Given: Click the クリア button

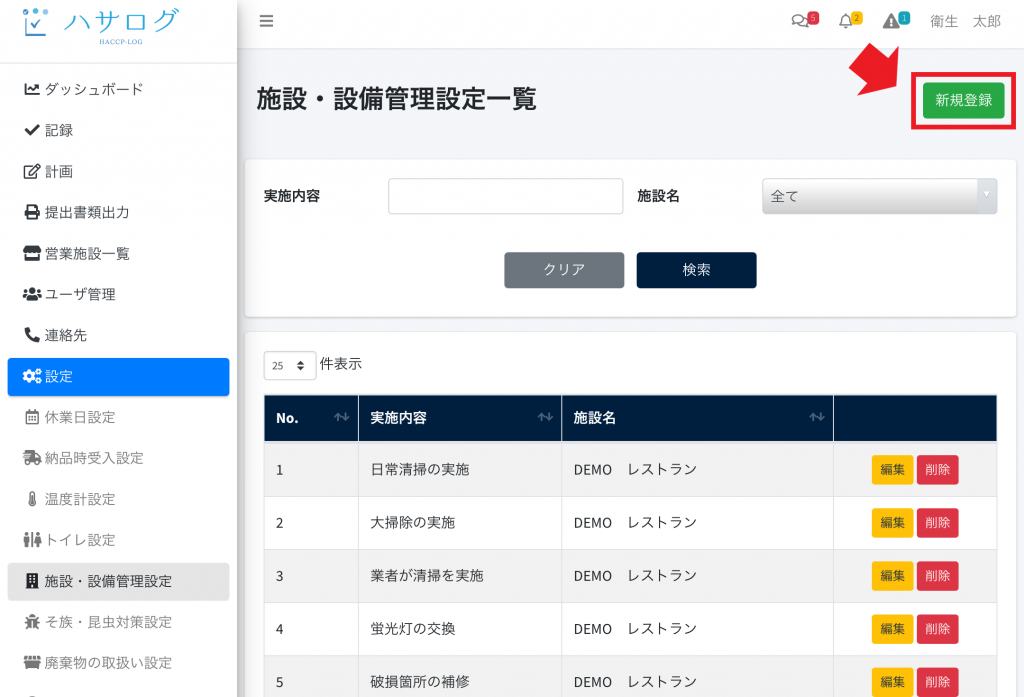Looking at the screenshot, I should 564,270.
